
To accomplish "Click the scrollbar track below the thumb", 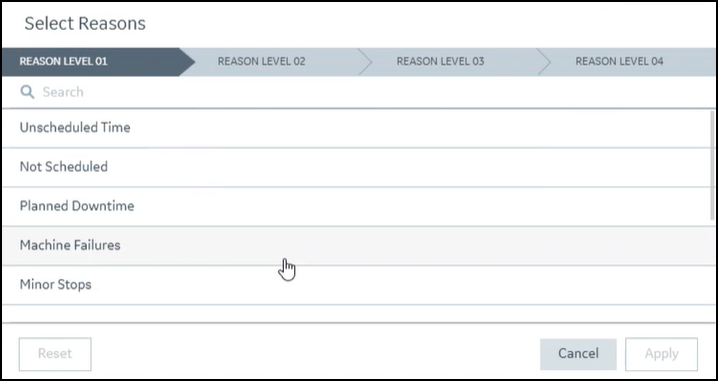I will pos(712,270).
